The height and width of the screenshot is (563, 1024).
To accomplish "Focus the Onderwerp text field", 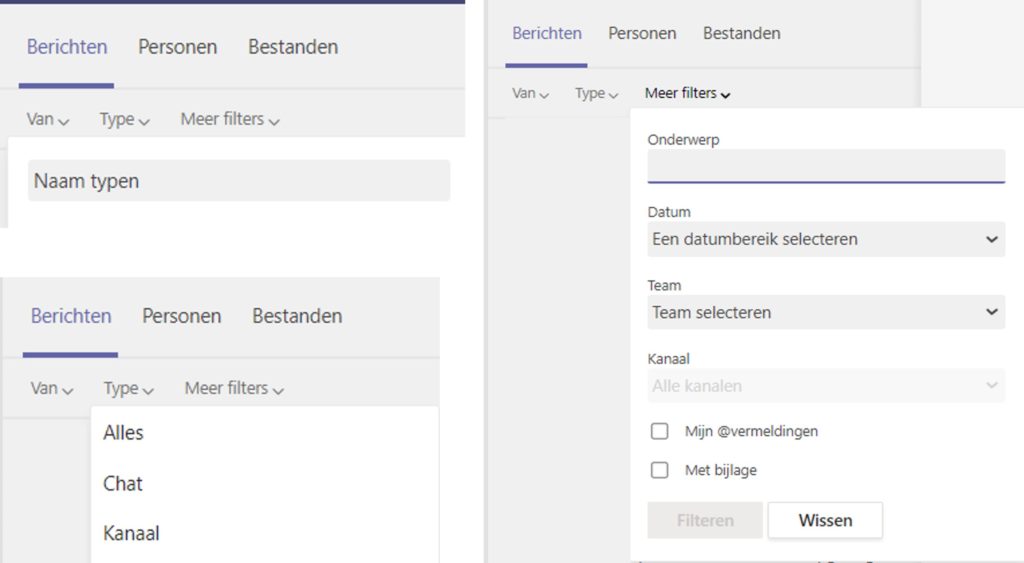I will pyautogui.click(x=826, y=167).
